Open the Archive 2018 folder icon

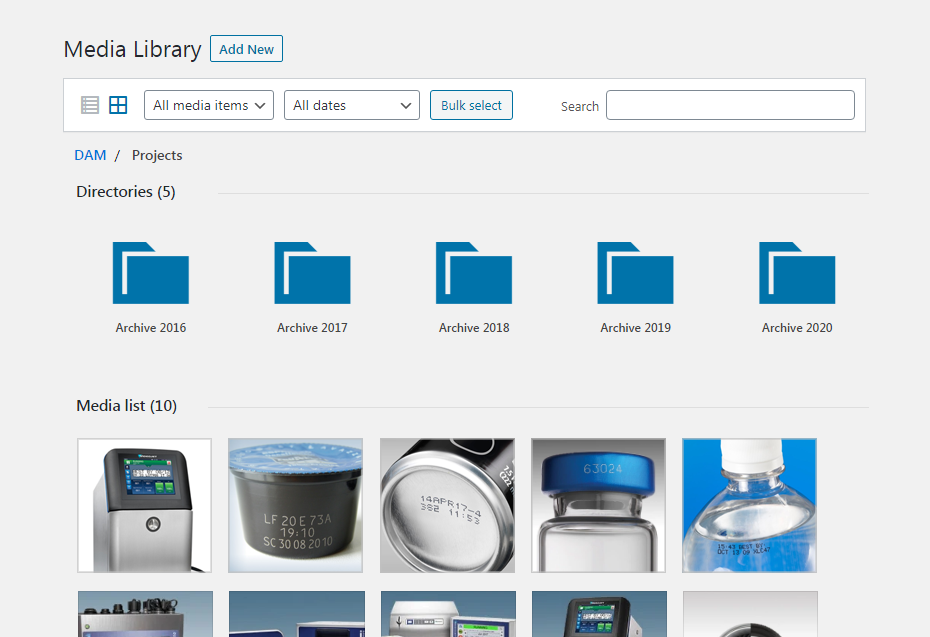point(474,273)
